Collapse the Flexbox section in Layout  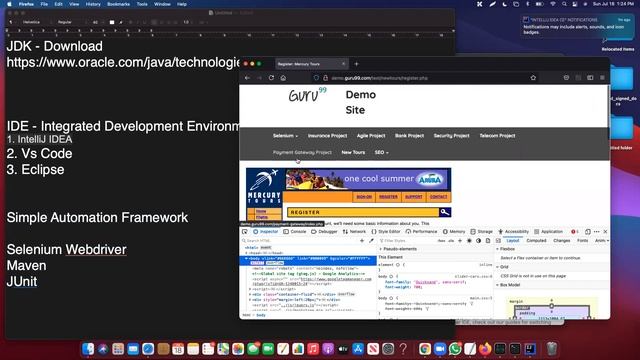click(498, 249)
